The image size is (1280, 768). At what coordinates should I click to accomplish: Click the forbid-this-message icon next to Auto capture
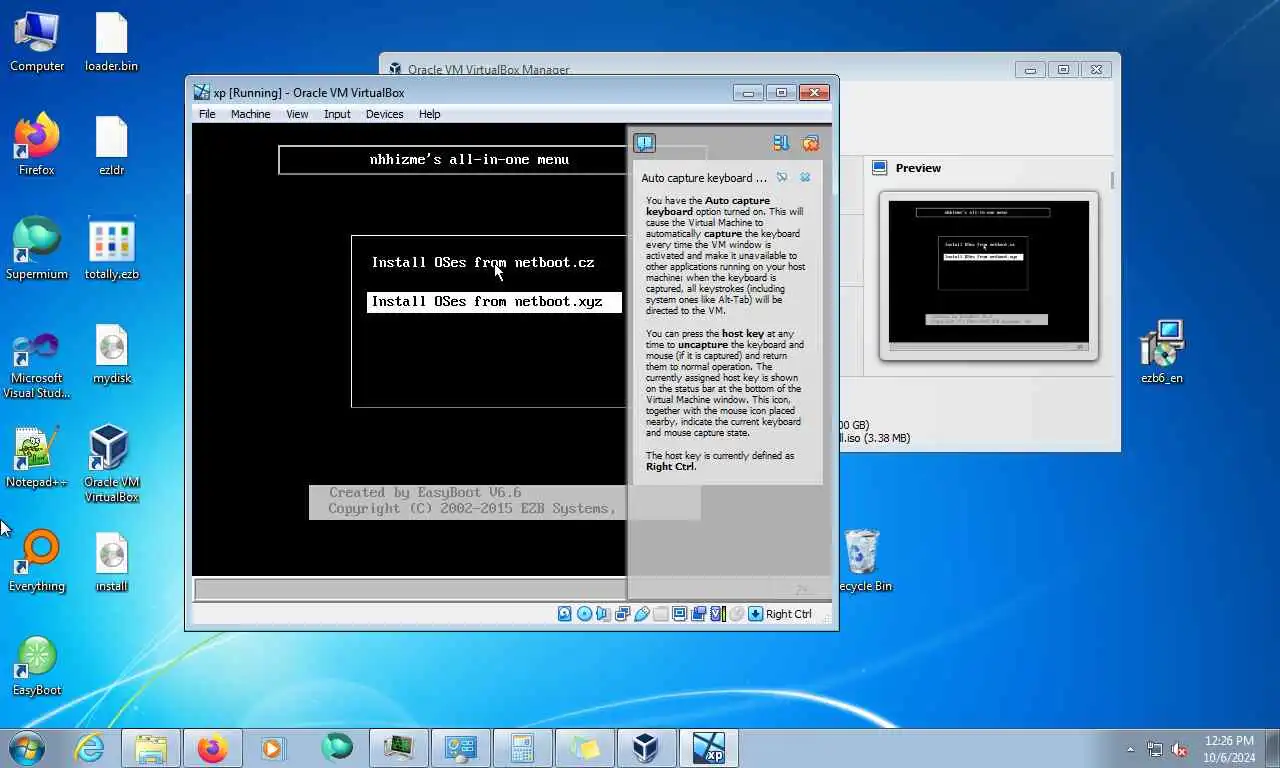click(782, 177)
